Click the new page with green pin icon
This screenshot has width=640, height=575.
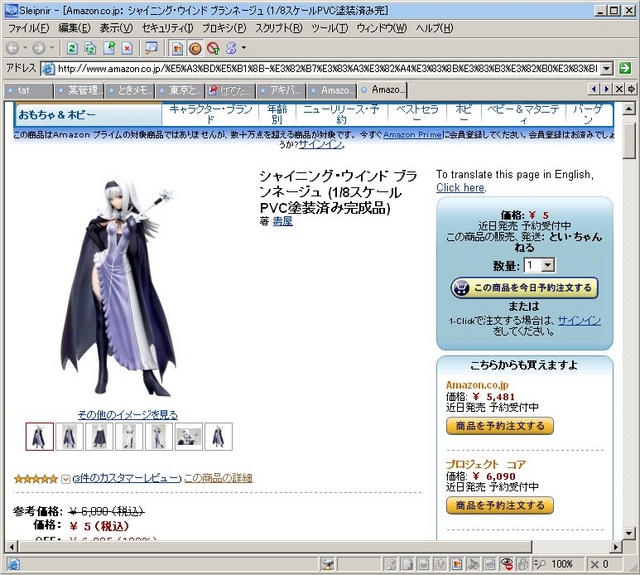point(109,48)
